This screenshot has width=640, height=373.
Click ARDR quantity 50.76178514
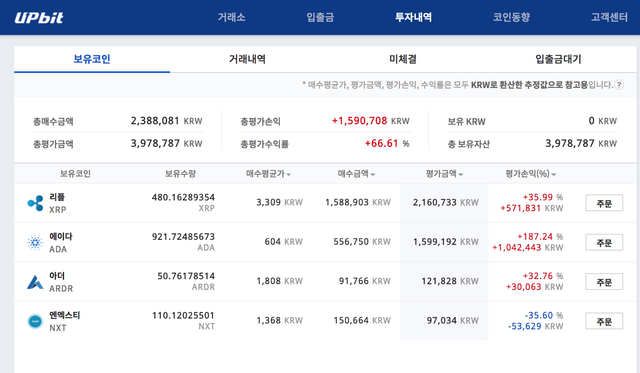tap(186, 276)
